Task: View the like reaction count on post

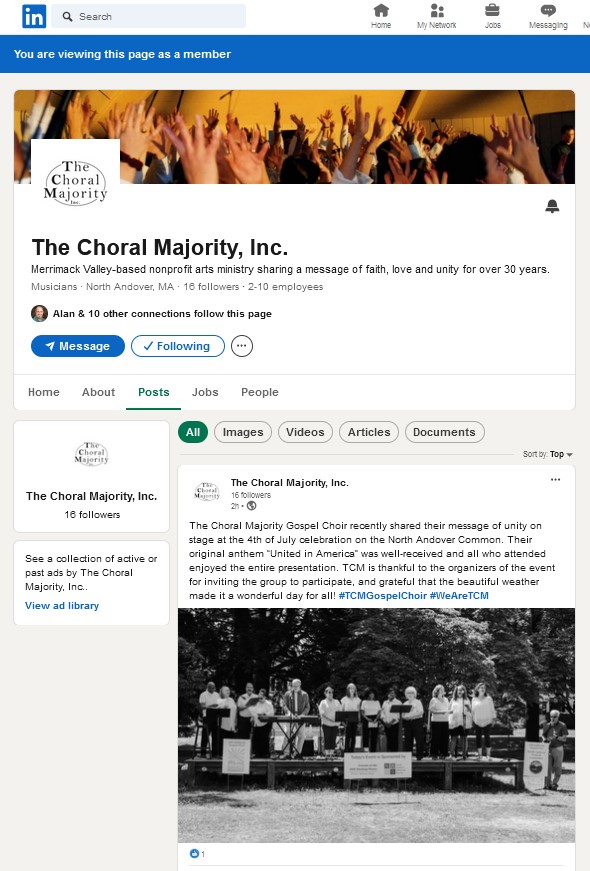Action: coord(197,854)
